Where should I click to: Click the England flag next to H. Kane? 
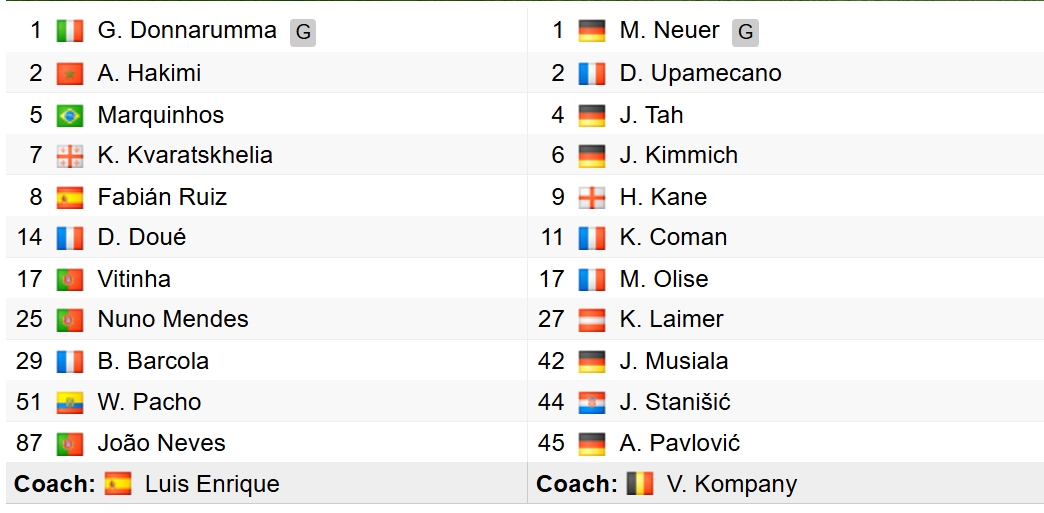pyautogui.click(x=592, y=198)
